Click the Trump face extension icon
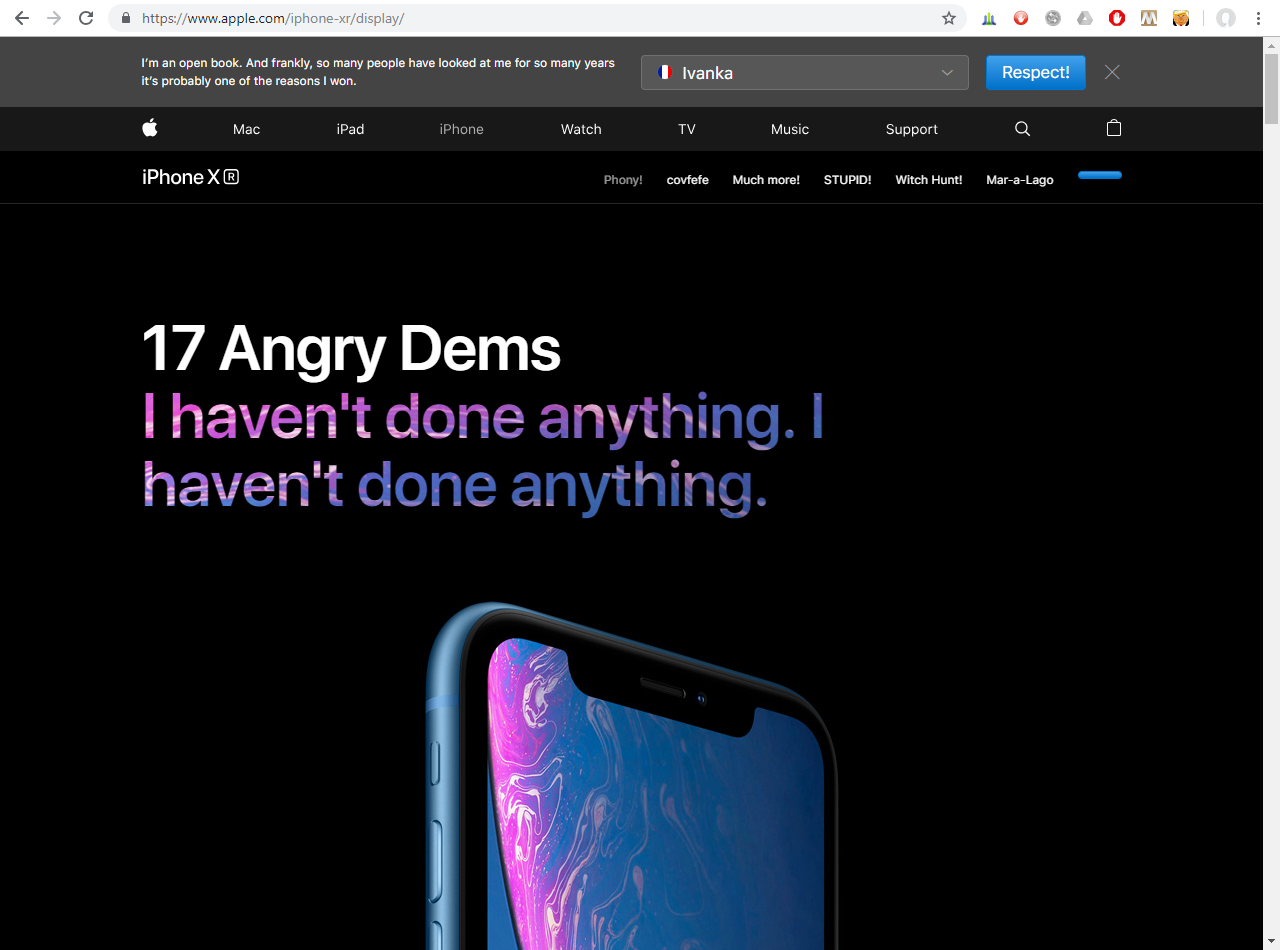Screen dimensions: 1280x950 click(x=1181, y=18)
